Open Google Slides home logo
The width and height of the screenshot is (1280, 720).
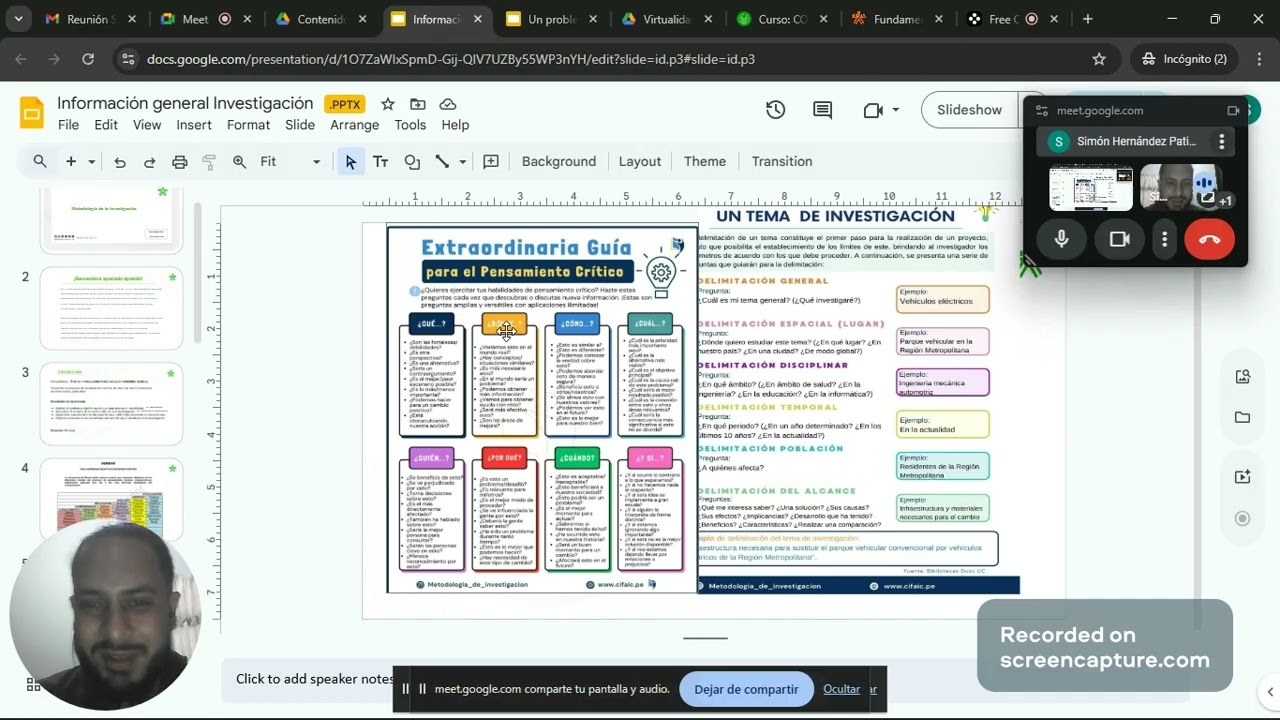(x=32, y=113)
